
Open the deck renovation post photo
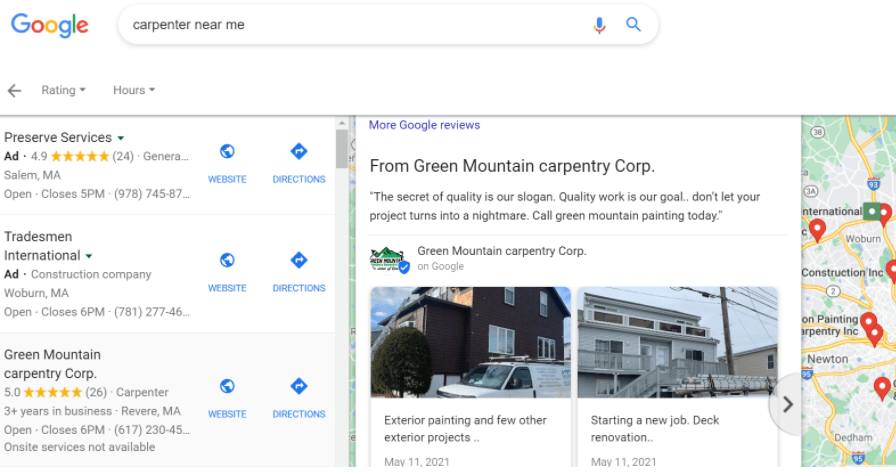click(x=677, y=343)
